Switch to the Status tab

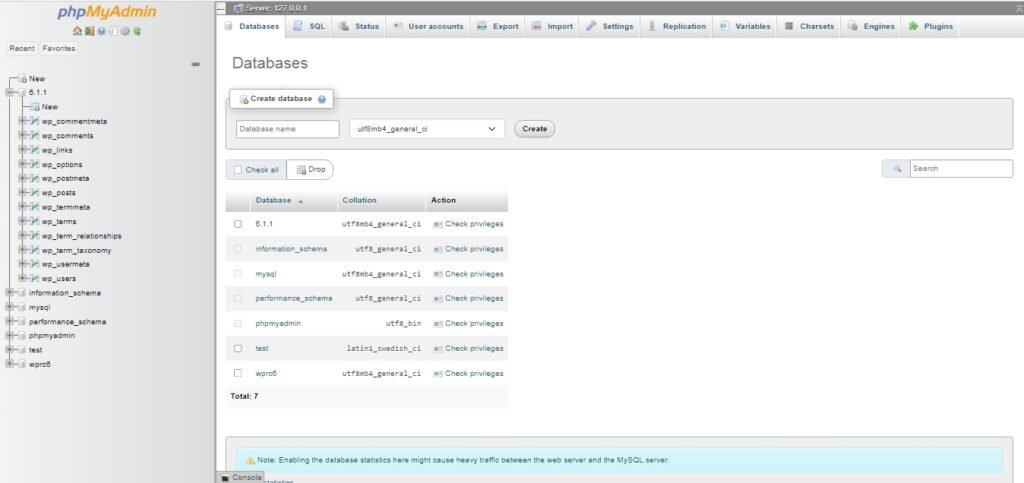tap(359, 27)
